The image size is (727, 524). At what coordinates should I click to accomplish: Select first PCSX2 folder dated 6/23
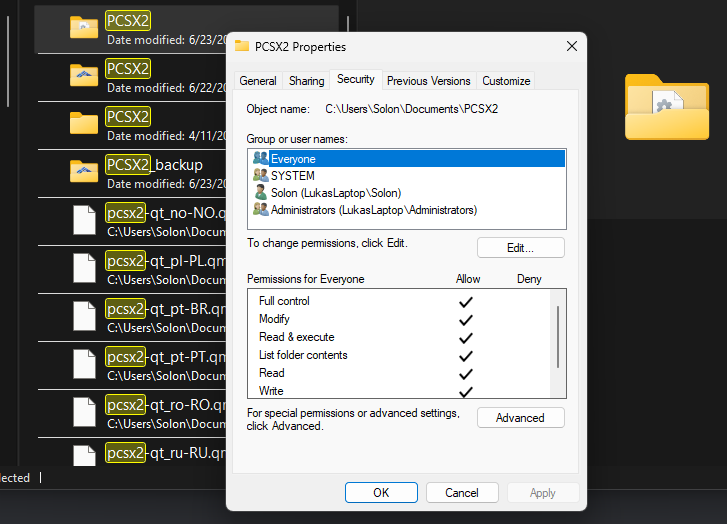132,29
